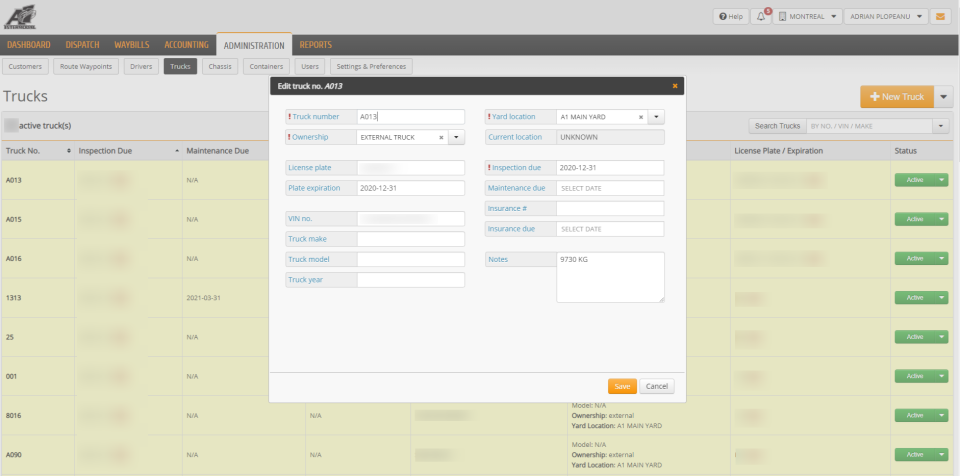Click the Active button for truck 25
Viewport: 960px width, 476px height.
(x=915, y=336)
